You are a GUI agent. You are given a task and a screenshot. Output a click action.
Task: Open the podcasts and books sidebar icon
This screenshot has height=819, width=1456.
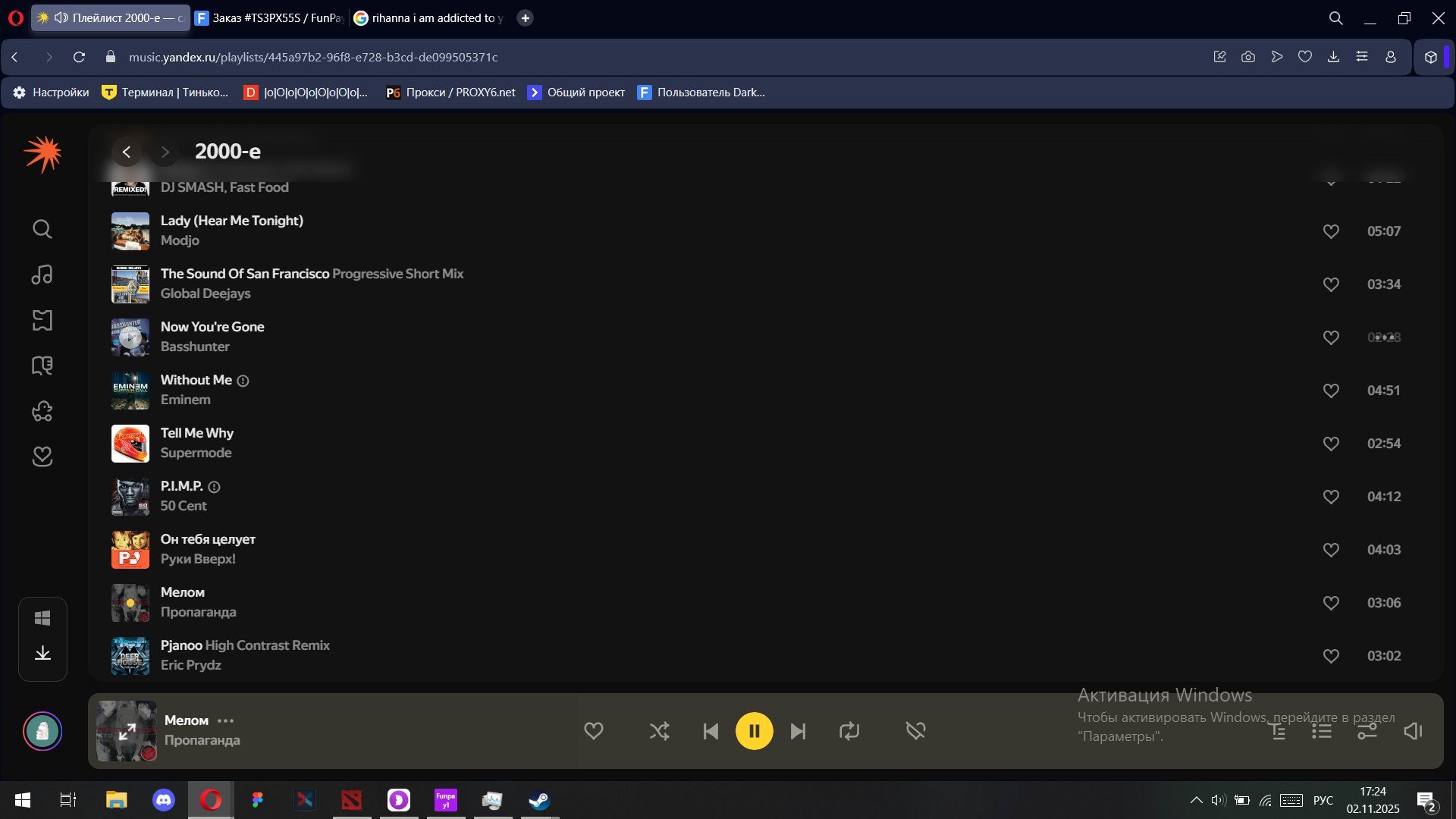tap(42, 366)
